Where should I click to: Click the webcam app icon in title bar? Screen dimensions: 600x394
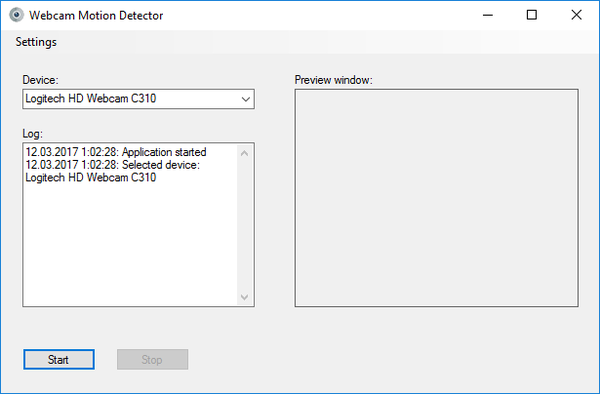click(16, 15)
